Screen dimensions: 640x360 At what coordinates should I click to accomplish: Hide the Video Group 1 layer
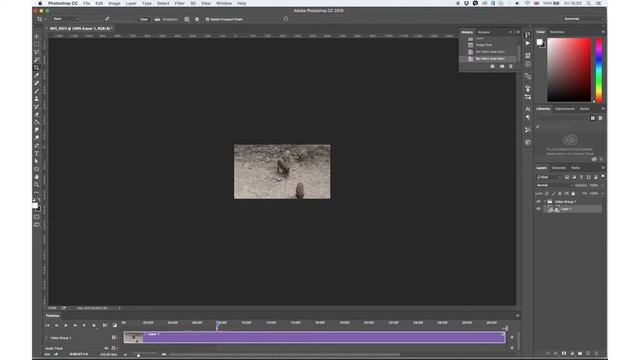point(538,202)
